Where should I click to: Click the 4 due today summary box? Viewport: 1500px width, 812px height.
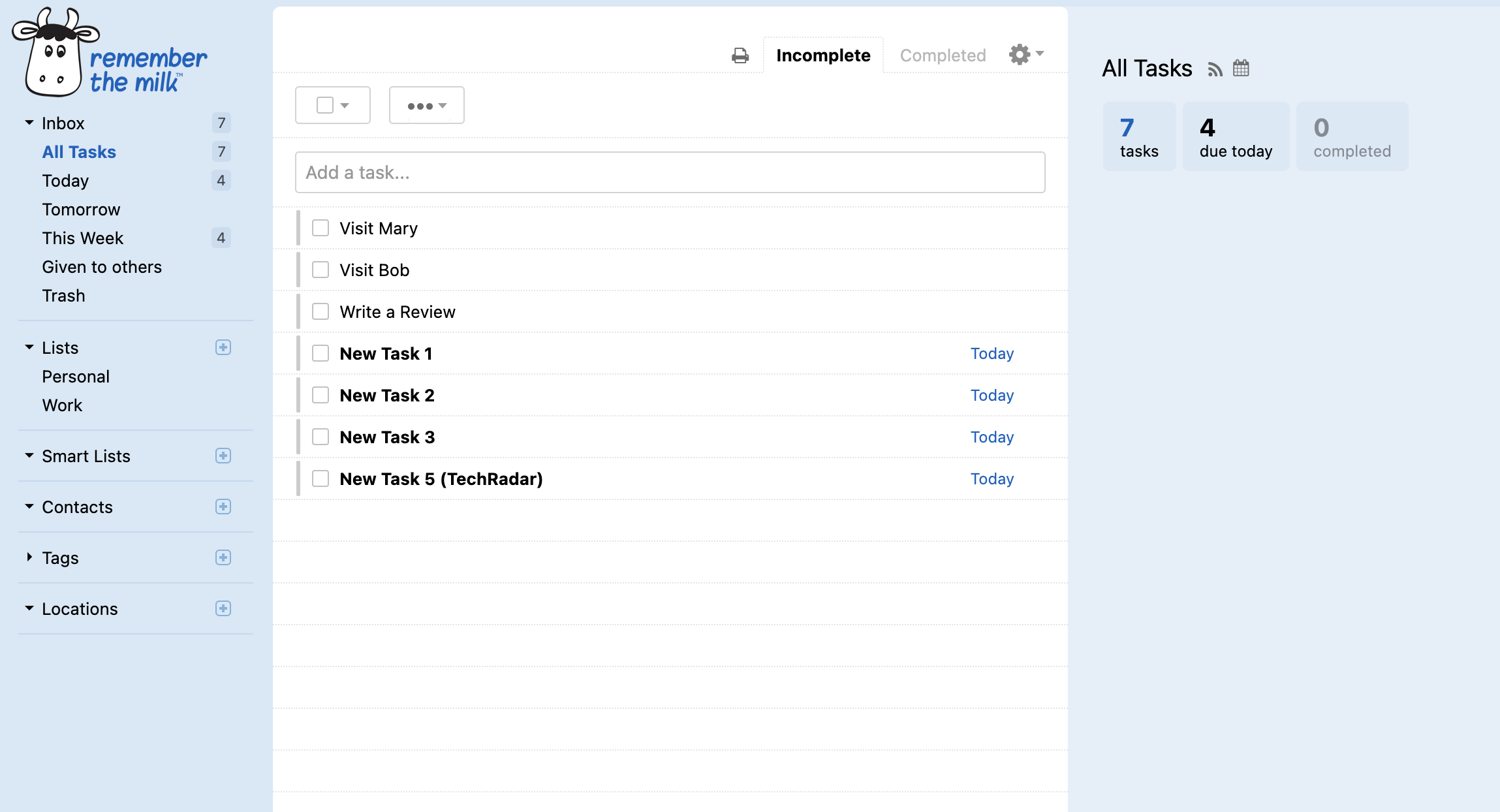point(1236,136)
